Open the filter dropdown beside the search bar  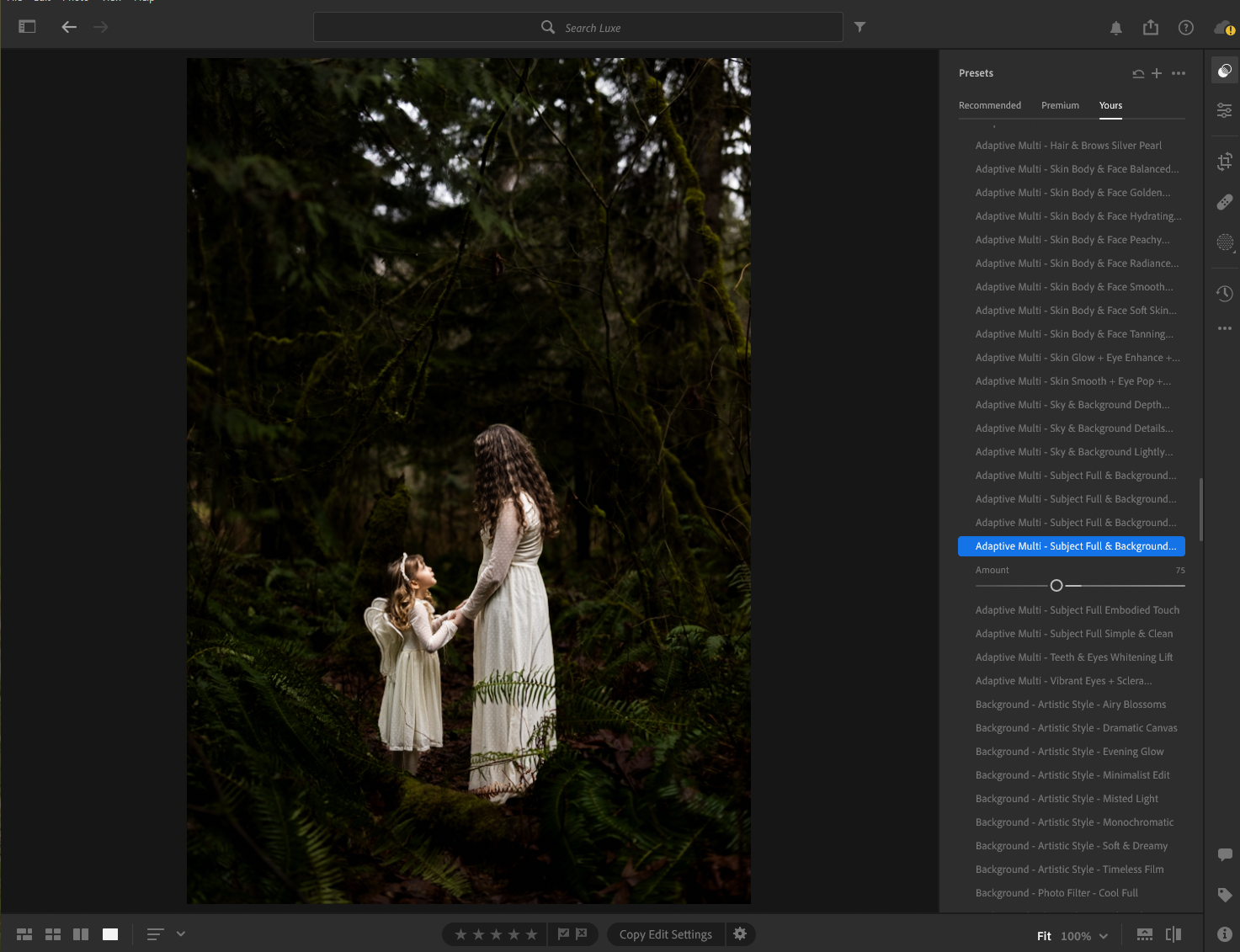tap(859, 27)
